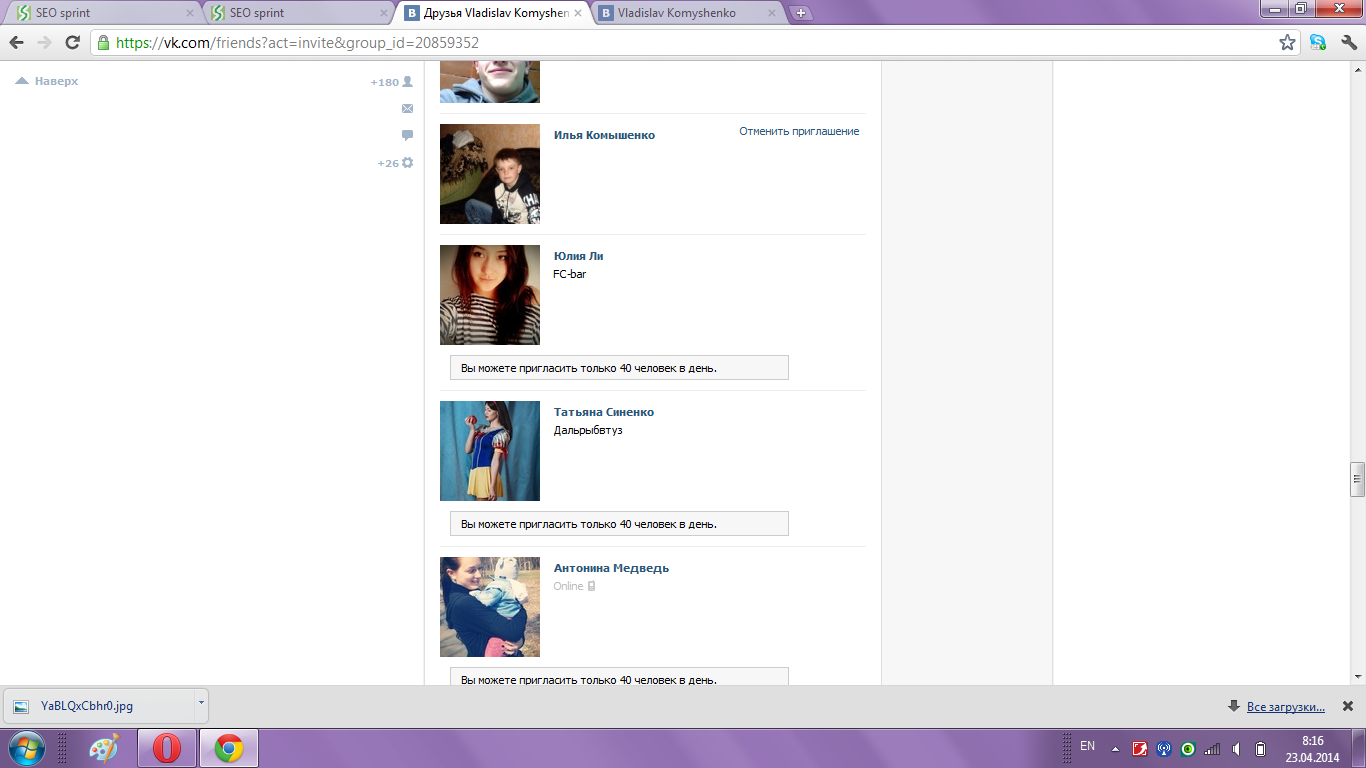This screenshot has width=1366, height=768.
Task: Close the Друзья Vladislav Komyshenko tab
Action: click(x=578, y=13)
